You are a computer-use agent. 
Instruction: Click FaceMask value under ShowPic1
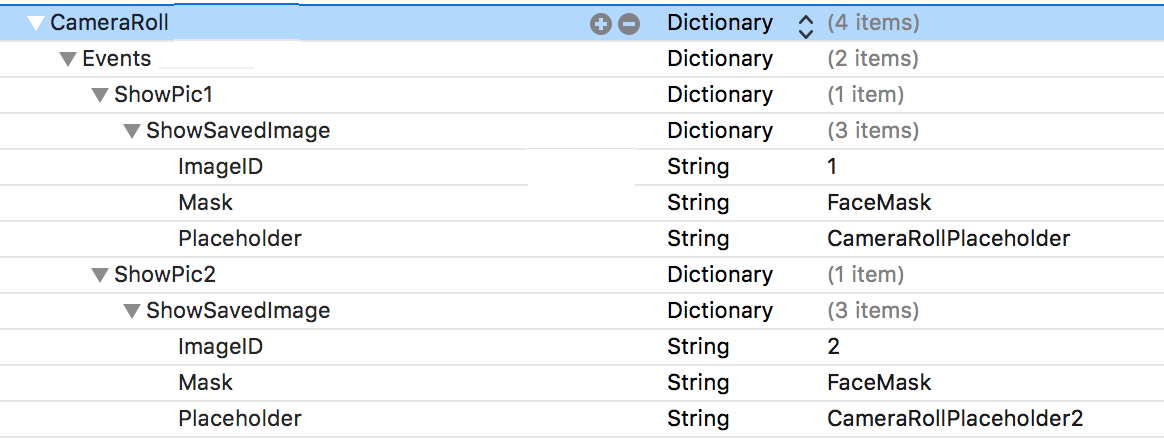tap(879, 202)
